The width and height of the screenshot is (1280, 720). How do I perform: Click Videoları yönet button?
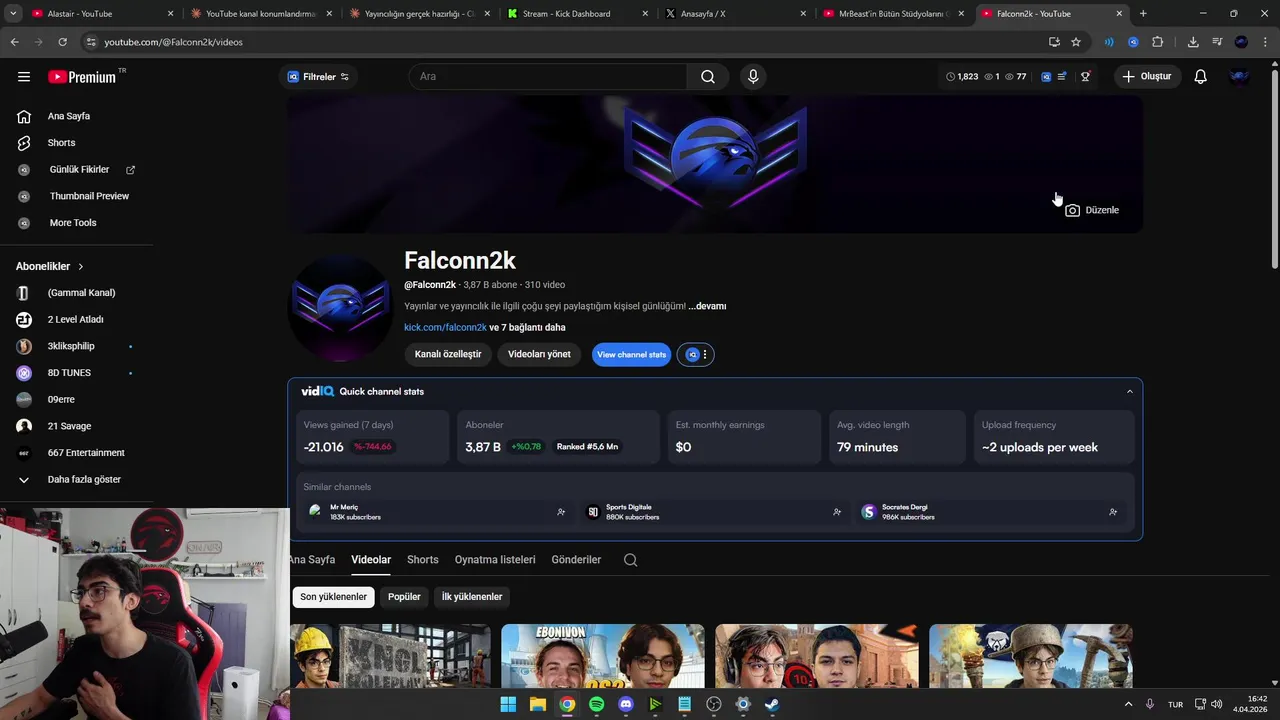tap(539, 354)
